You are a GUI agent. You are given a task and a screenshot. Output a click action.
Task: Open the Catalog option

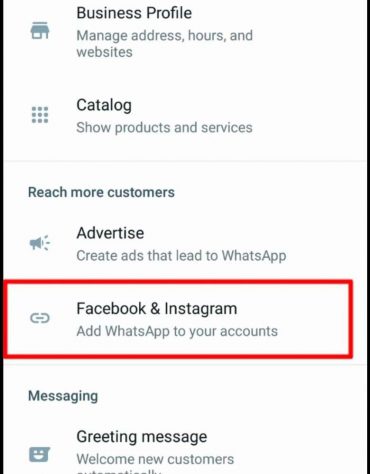[x=185, y=116]
